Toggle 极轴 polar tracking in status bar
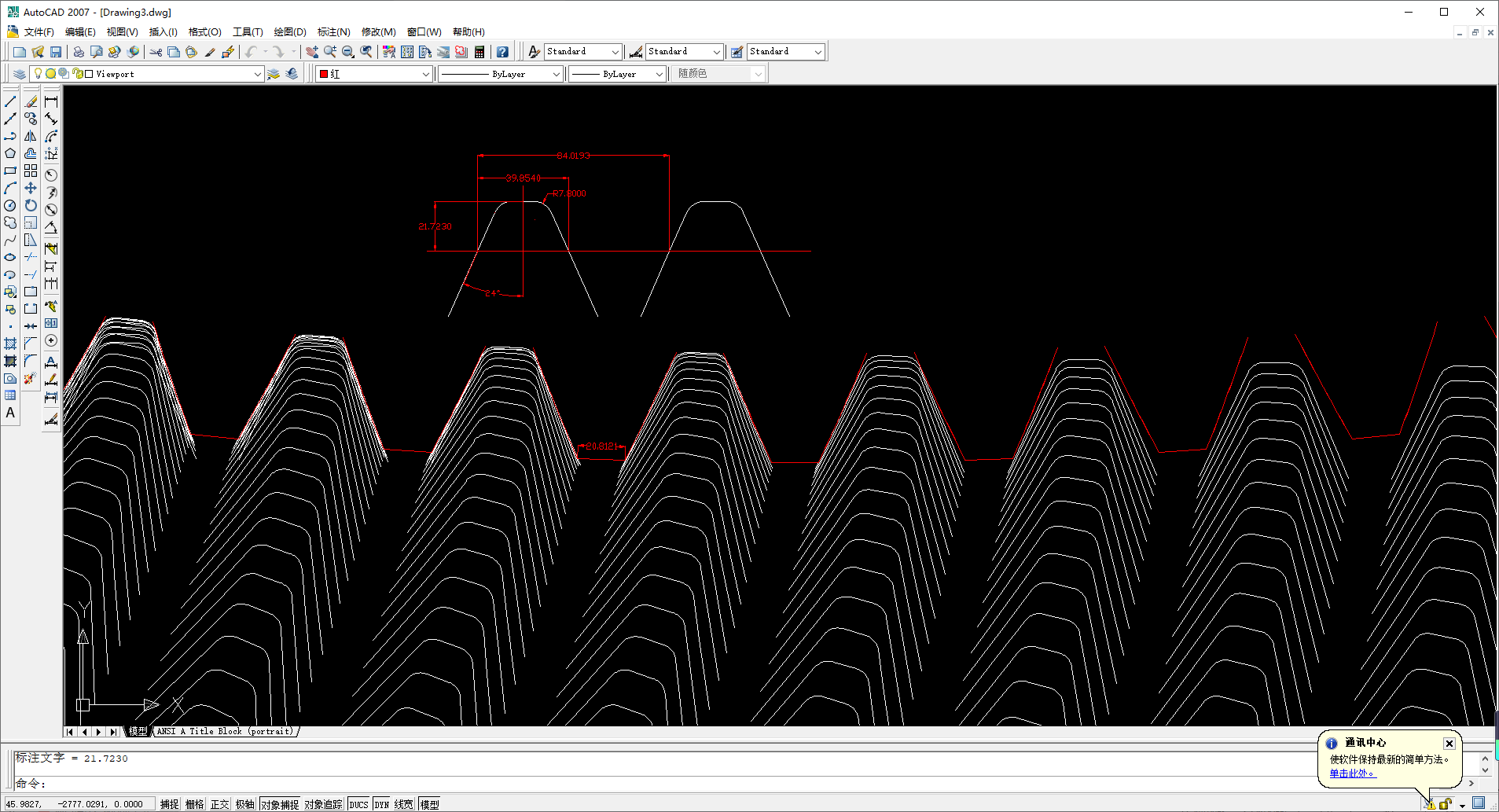This screenshot has width=1499, height=812. [x=245, y=804]
